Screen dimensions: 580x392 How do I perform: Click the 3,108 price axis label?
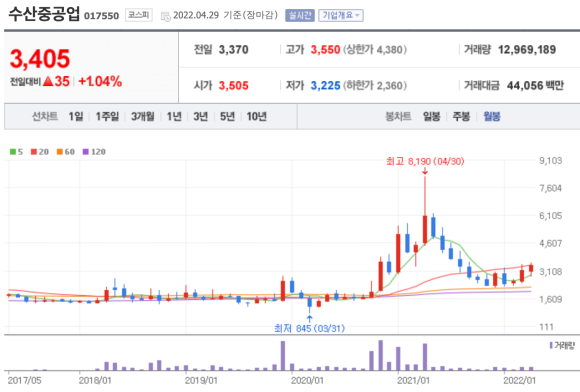coord(550,271)
